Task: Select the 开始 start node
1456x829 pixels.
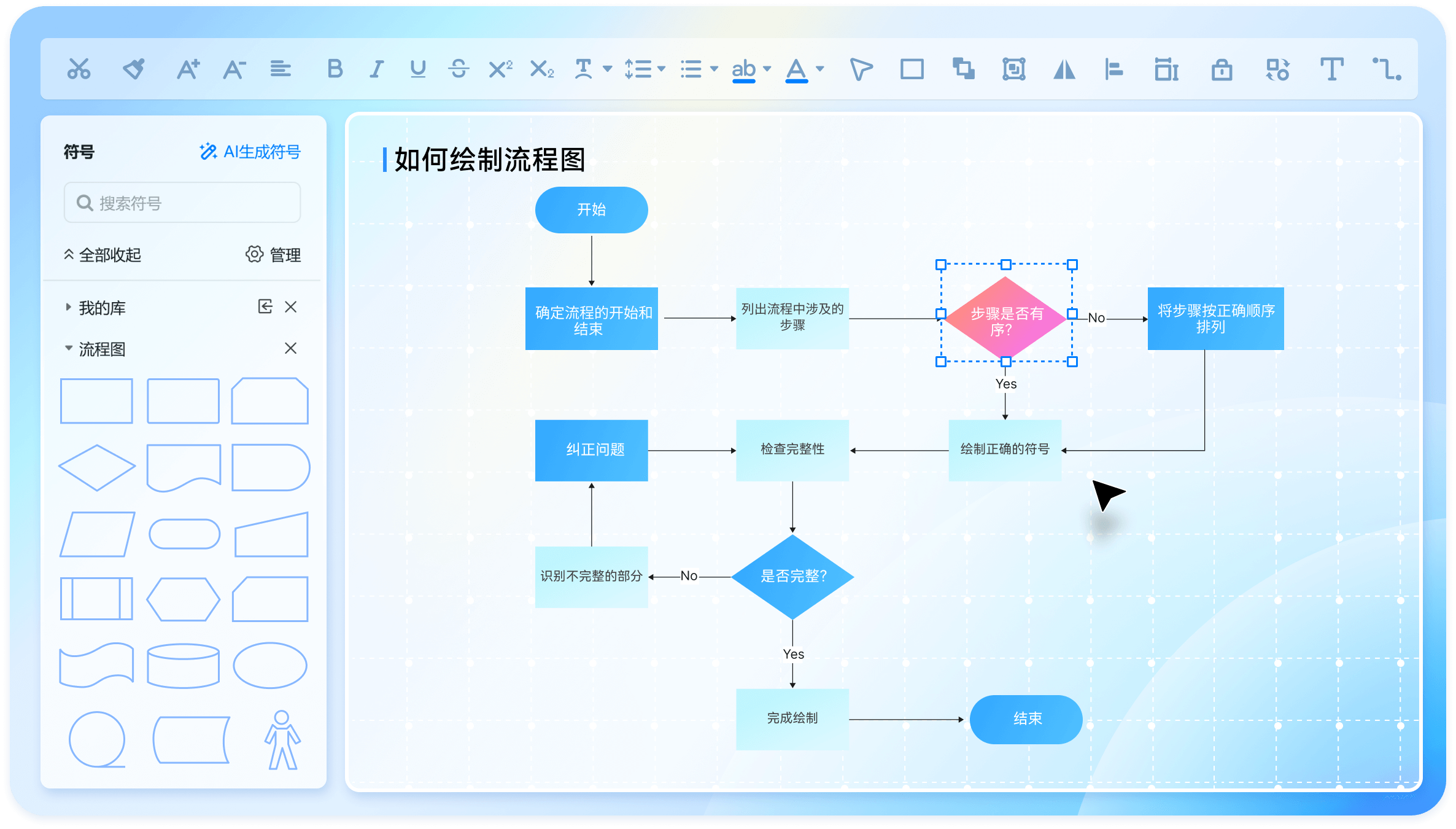Action: click(x=592, y=210)
